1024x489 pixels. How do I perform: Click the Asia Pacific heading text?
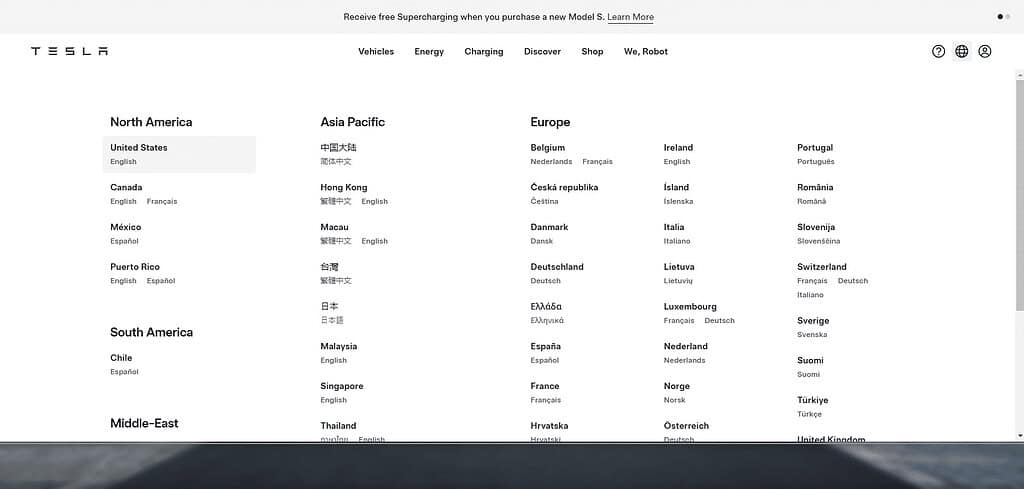click(x=353, y=122)
